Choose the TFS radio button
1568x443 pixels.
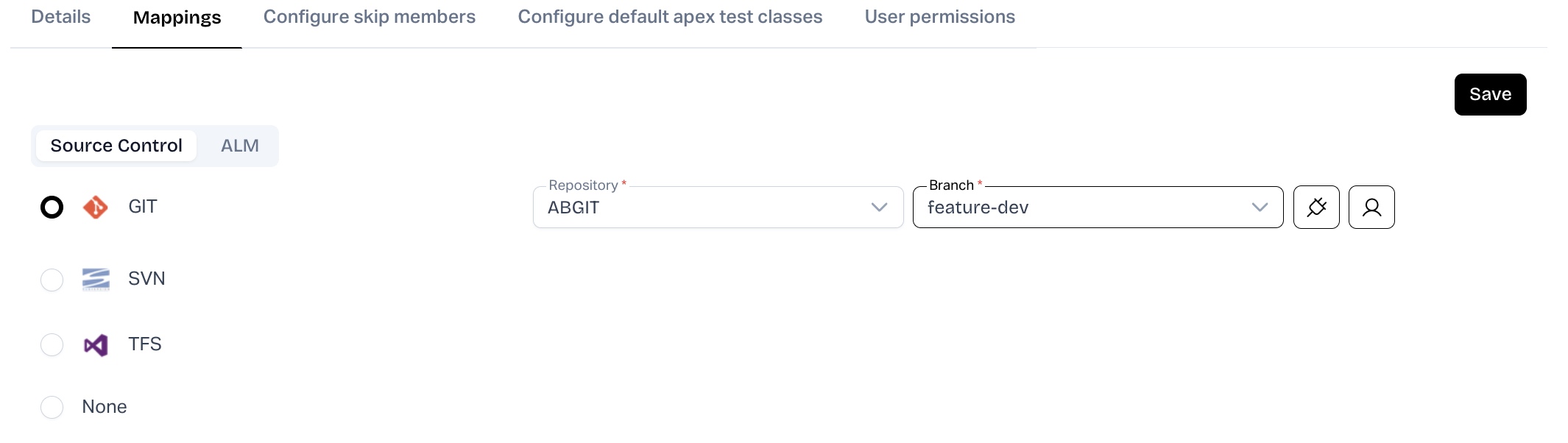(52, 344)
